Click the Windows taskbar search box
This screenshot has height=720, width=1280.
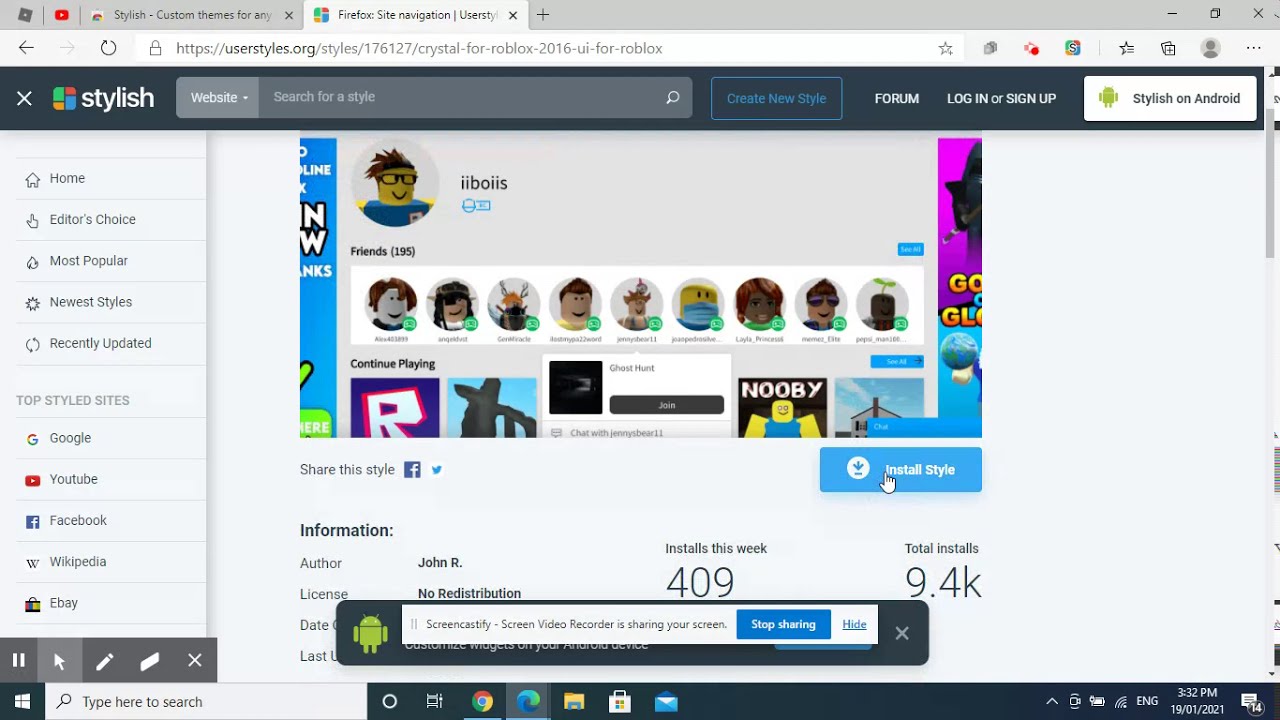point(206,702)
